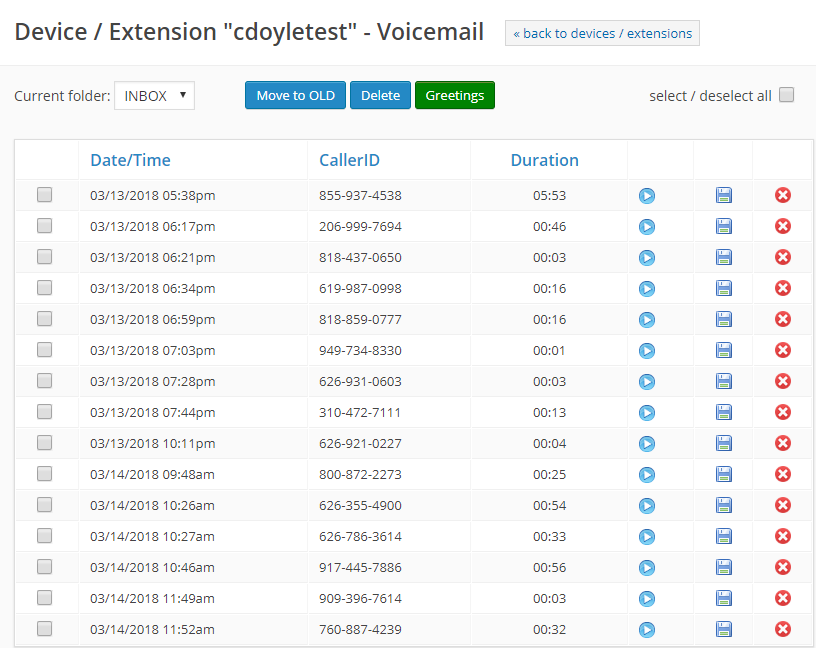Viewport: 816px width, 648px height.
Task: Play voicemail from 626-355-4900
Action: (x=646, y=506)
